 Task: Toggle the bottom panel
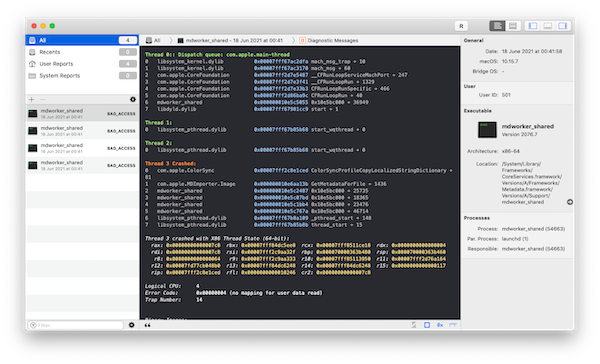(x=548, y=26)
